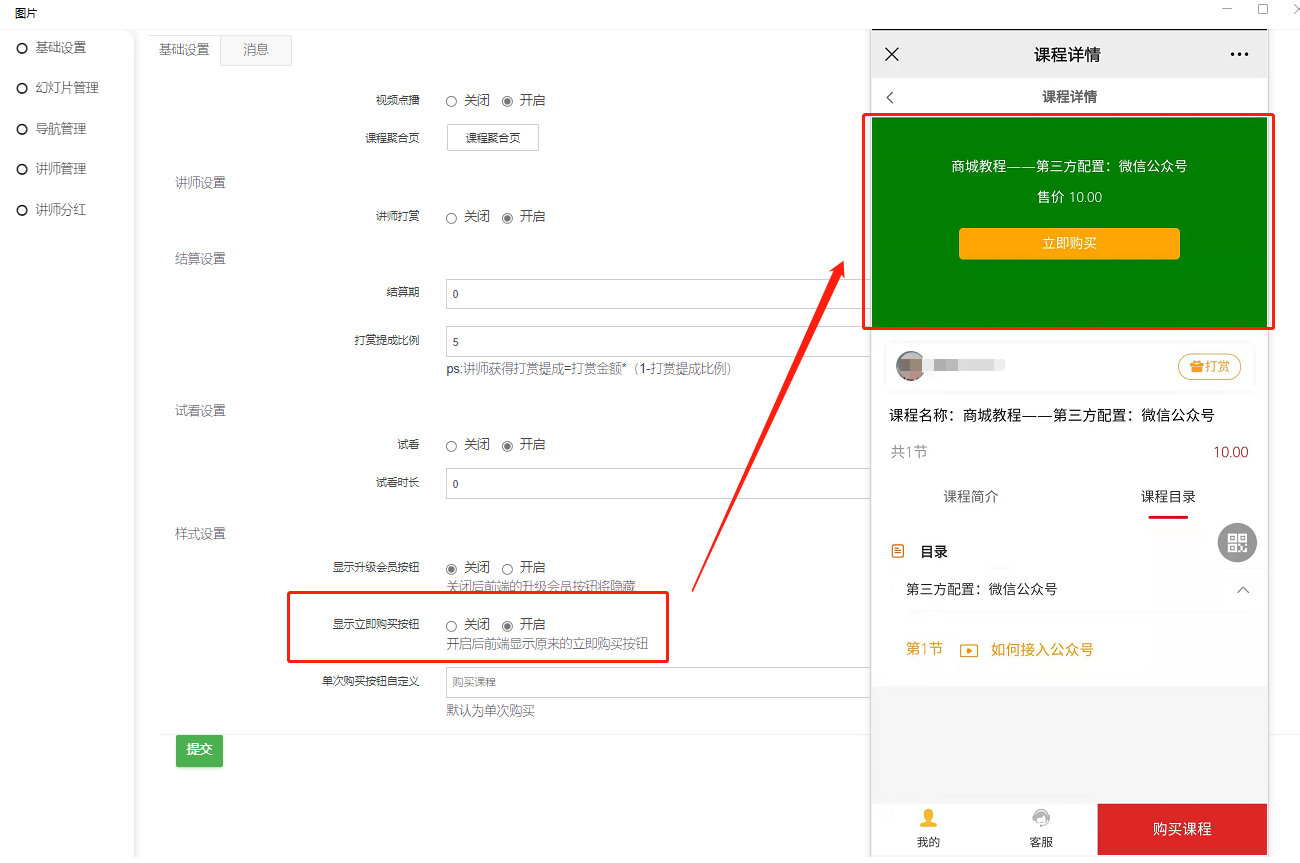This screenshot has height=863, width=1300.
Task: Close the course detail preview with X
Action: [892, 55]
